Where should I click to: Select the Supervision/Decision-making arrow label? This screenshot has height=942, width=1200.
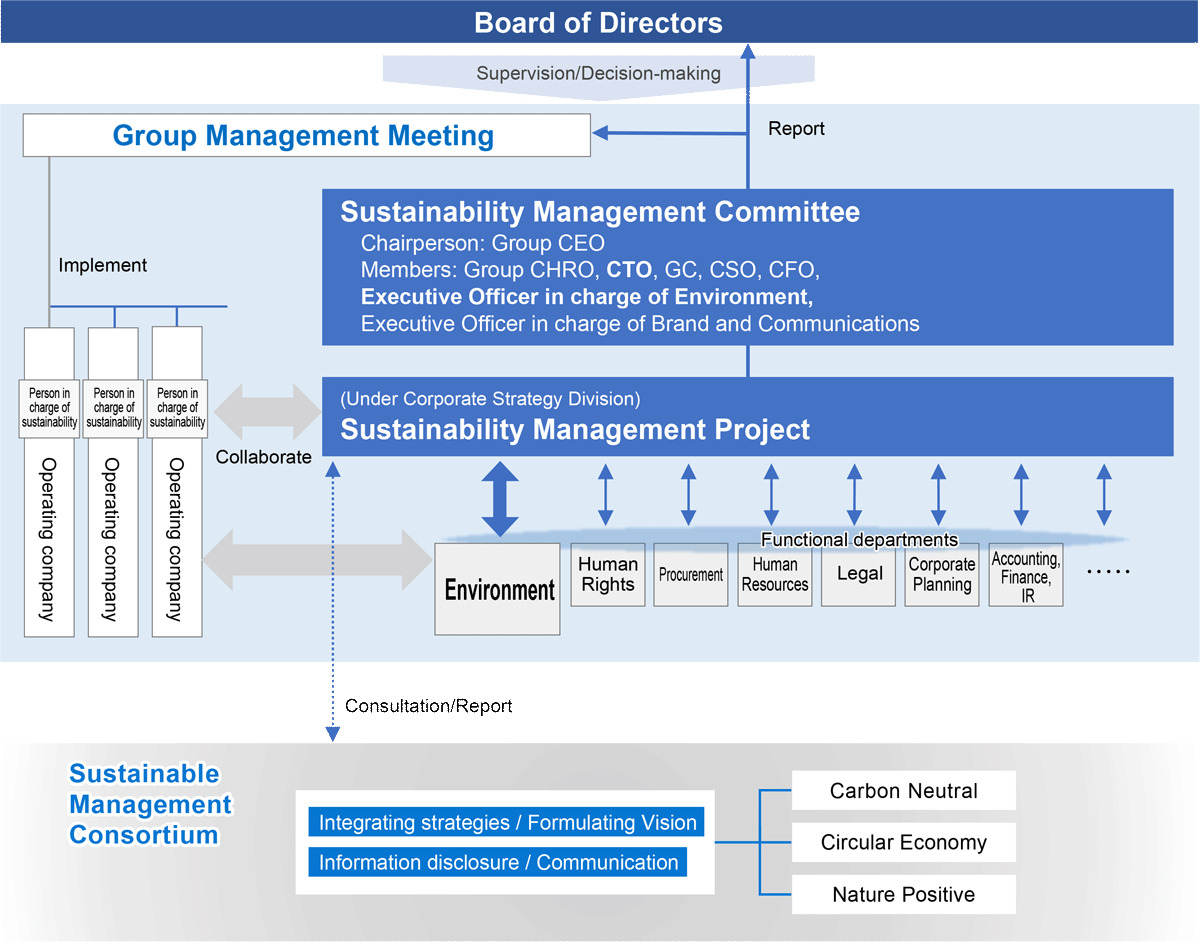[598, 73]
